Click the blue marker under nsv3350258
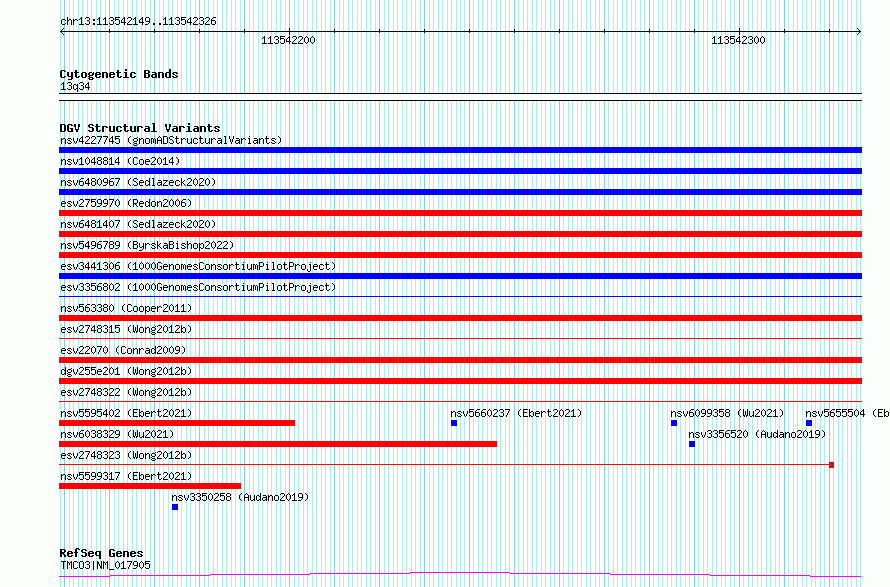 point(175,507)
